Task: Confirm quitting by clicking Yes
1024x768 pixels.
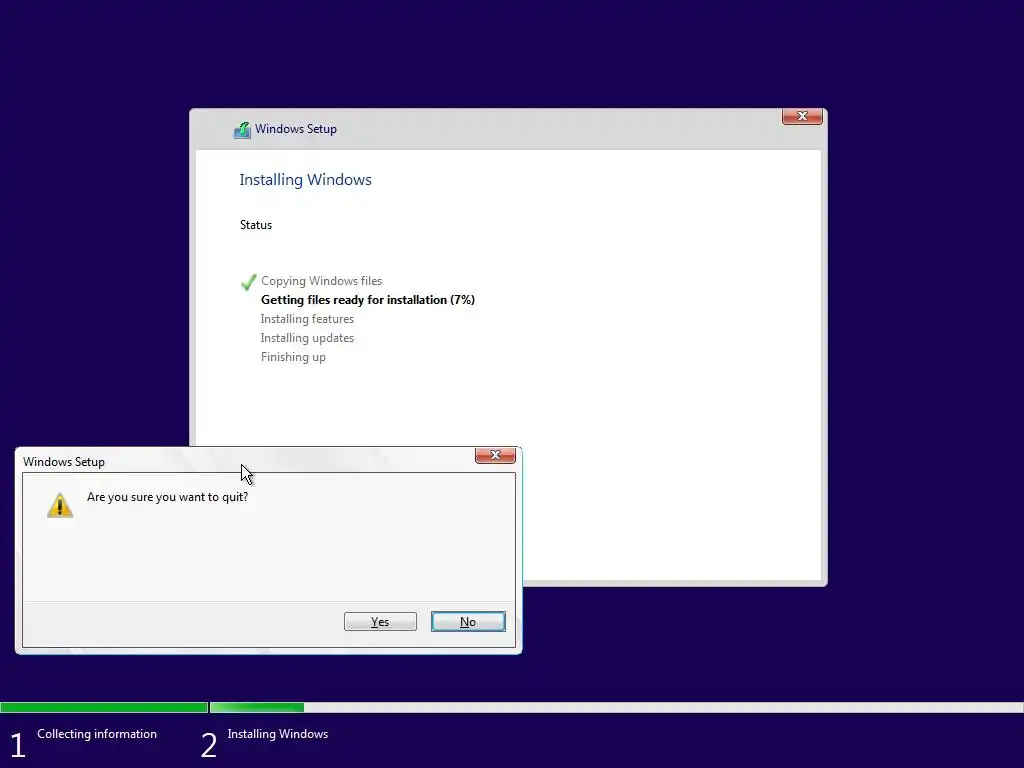Action: pyautogui.click(x=380, y=622)
